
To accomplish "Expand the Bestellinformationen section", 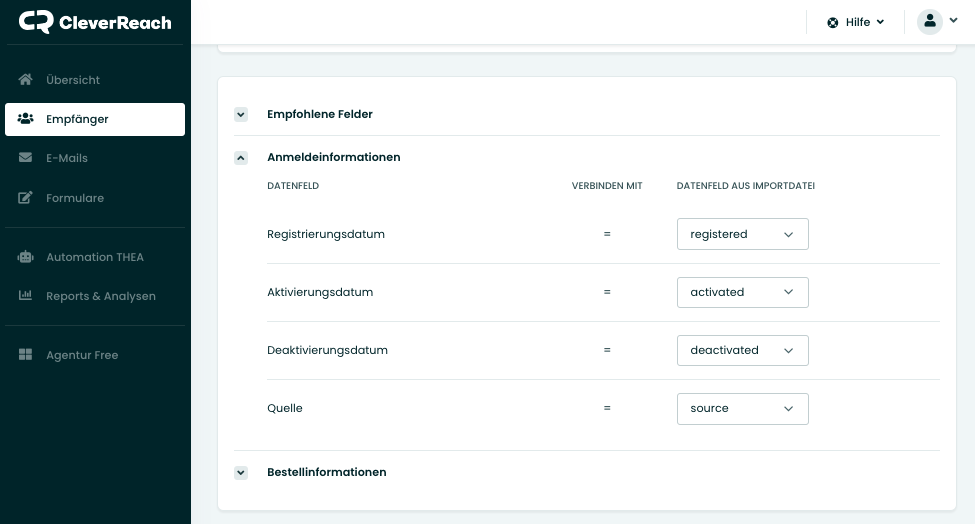I will point(241,473).
